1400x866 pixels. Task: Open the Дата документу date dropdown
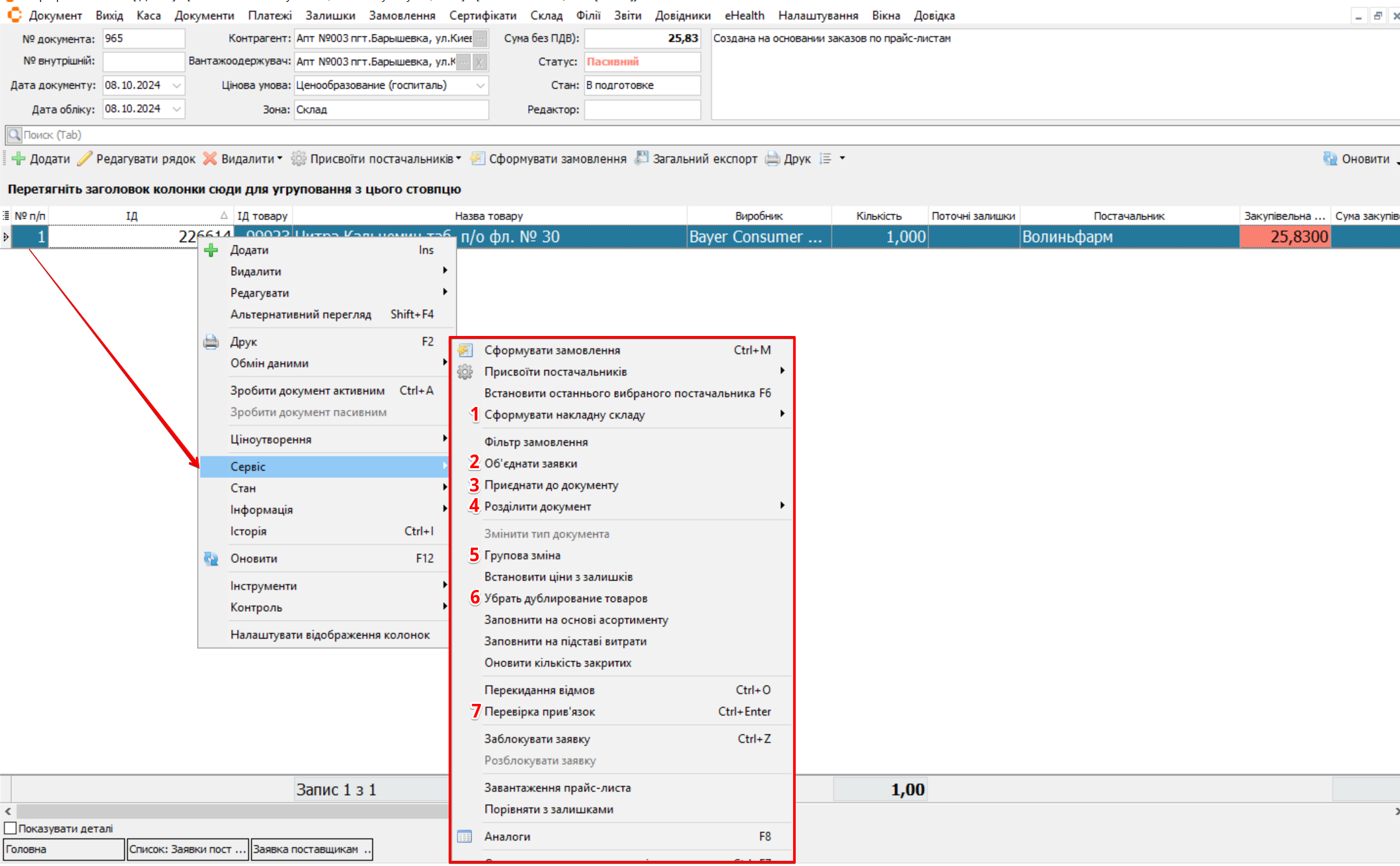point(176,85)
